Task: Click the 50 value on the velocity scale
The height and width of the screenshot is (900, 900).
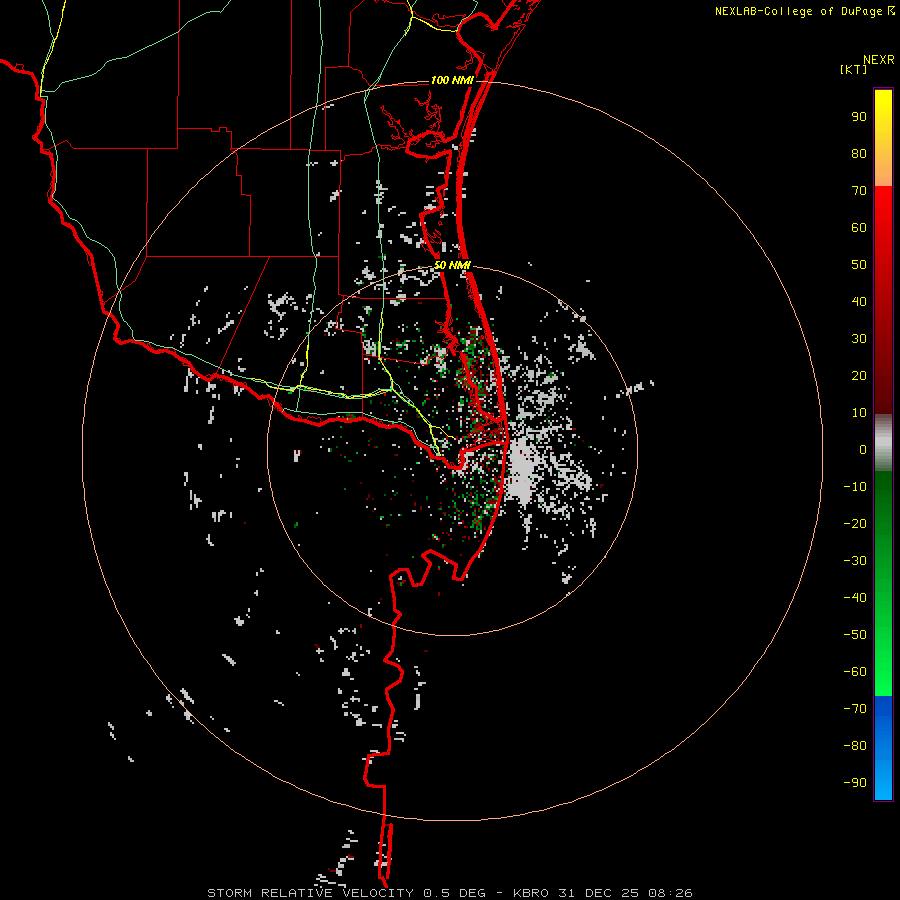Action: [x=859, y=265]
